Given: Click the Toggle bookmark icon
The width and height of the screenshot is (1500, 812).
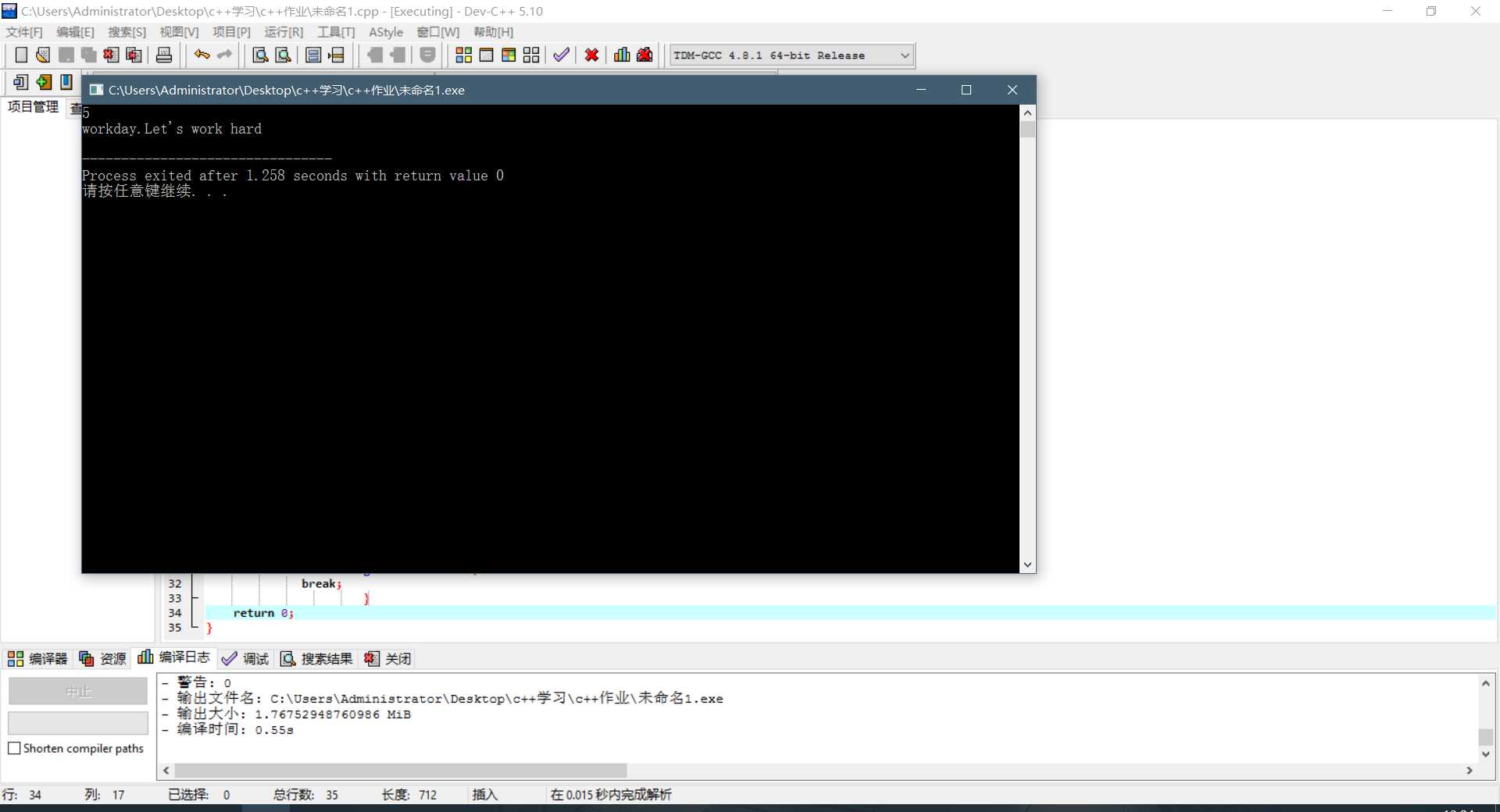Looking at the screenshot, I should point(427,55).
